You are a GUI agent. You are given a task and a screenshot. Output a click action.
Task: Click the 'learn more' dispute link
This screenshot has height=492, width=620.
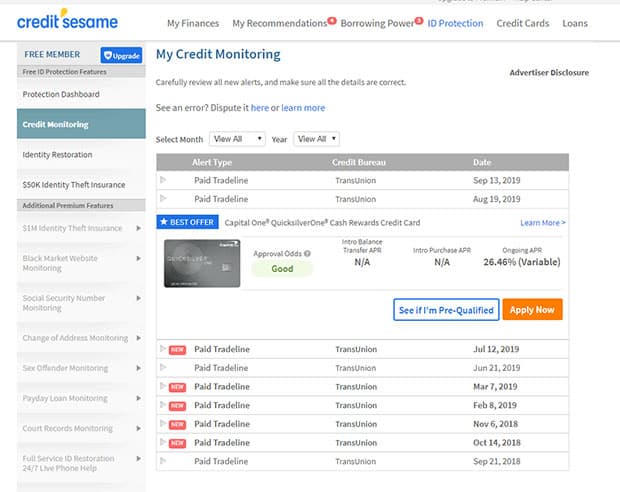(x=303, y=108)
